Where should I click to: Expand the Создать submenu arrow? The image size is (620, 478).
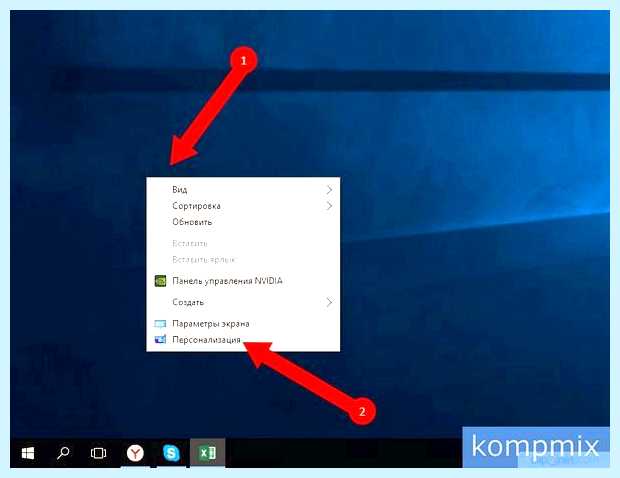[329, 302]
